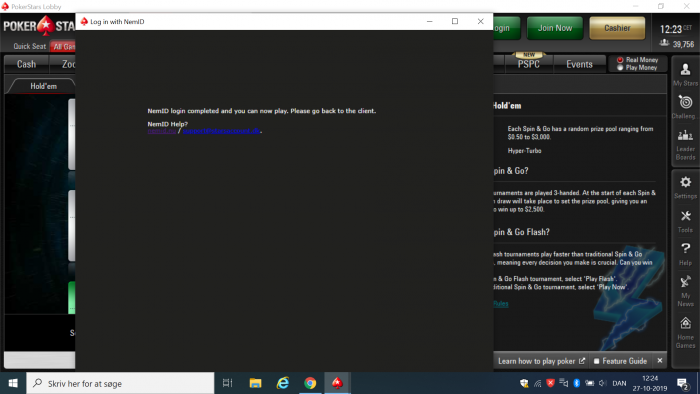Open the Settings gear in sidebar

pyautogui.click(x=685, y=187)
